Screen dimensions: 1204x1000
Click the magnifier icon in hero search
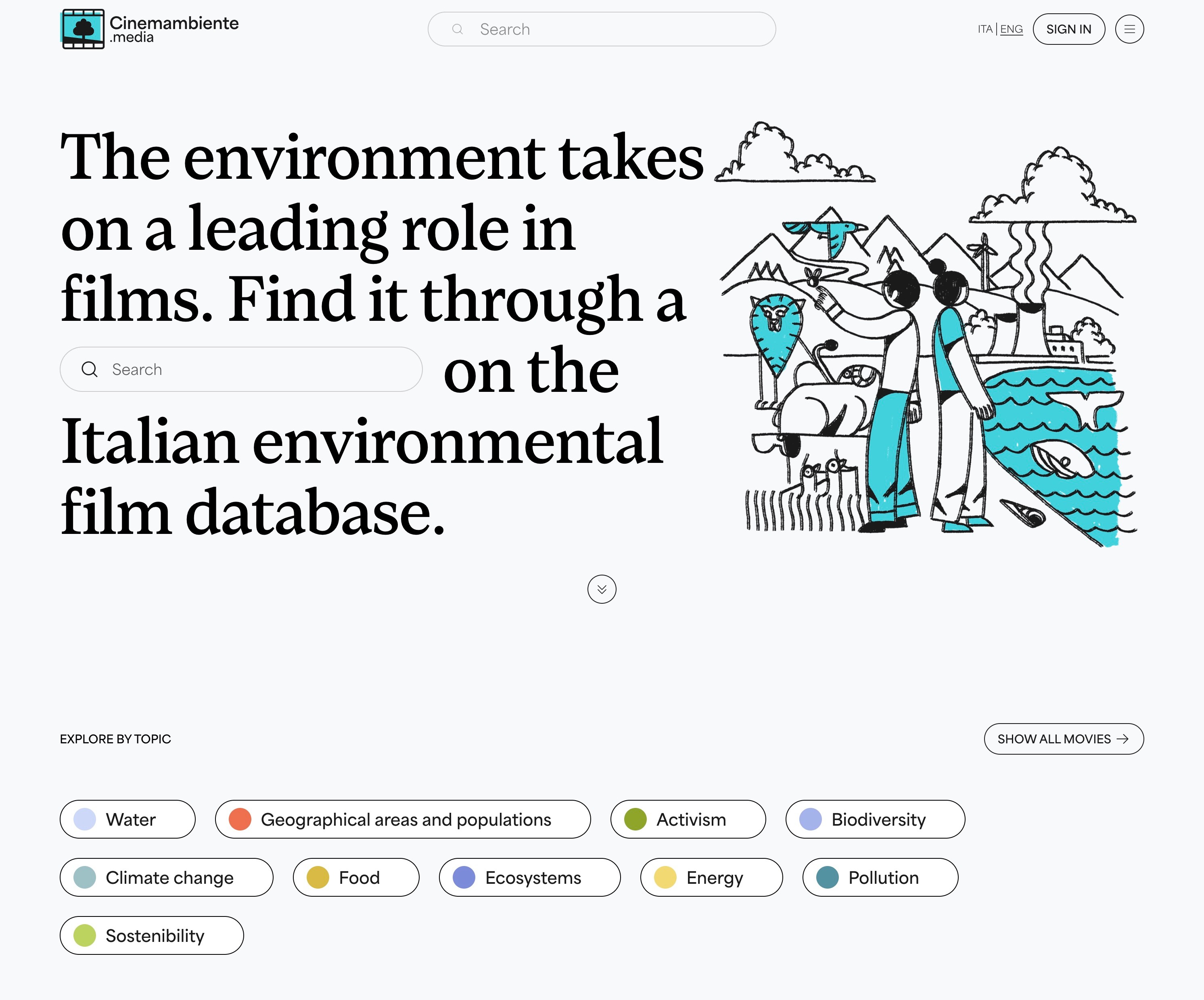[x=90, y=369]
